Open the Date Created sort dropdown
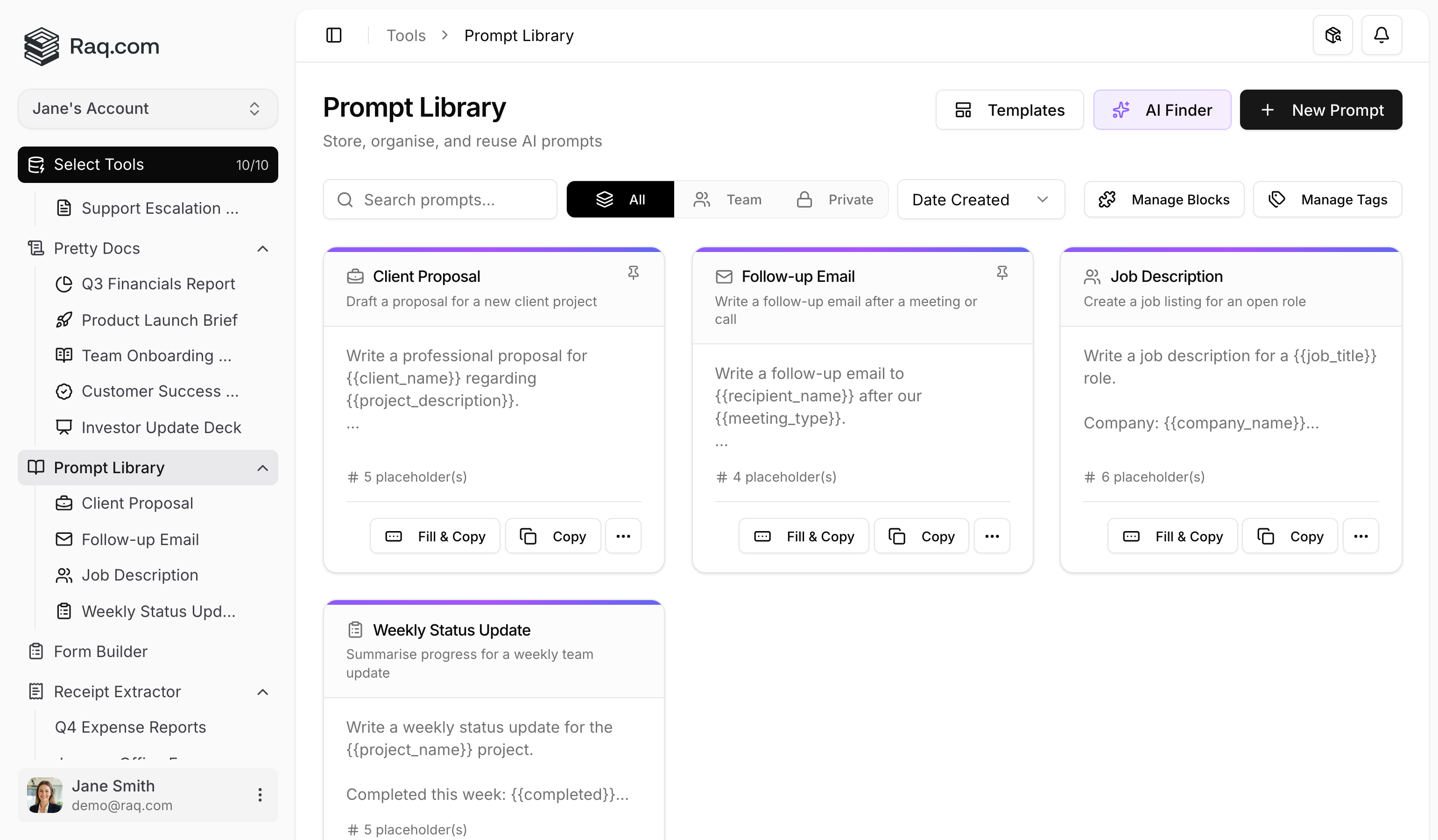1438x840 pixels. pos(980,199)
